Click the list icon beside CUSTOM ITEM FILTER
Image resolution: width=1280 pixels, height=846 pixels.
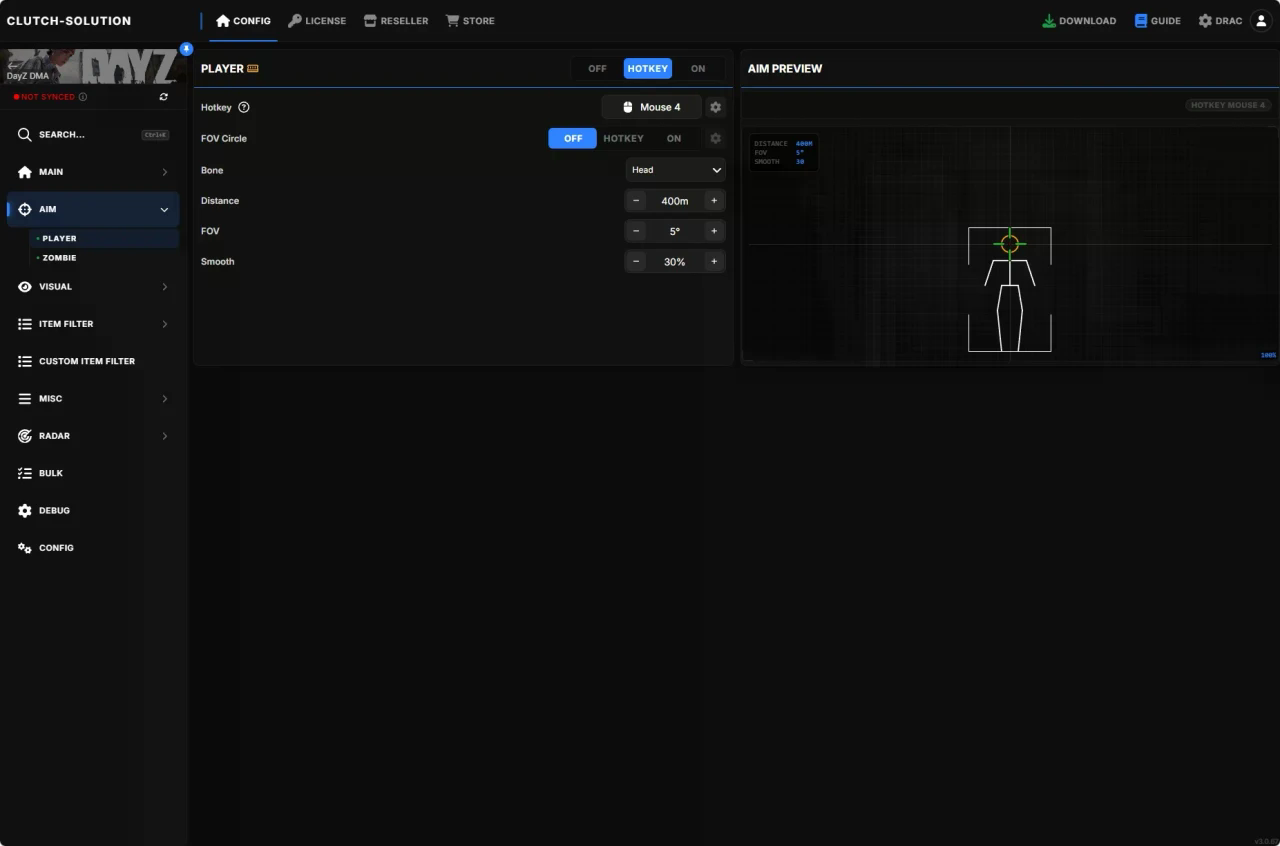click(x=25, y=361)
